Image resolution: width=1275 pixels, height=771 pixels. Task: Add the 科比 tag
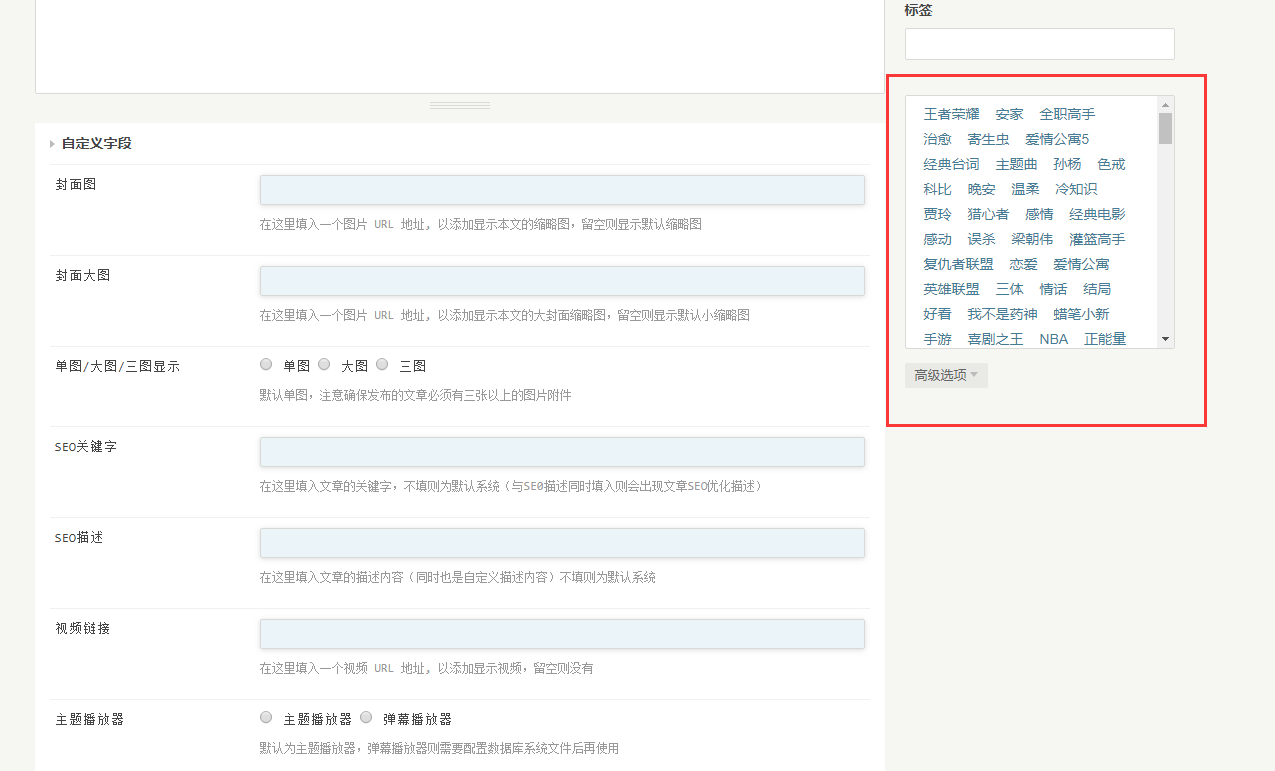(937, 189)
